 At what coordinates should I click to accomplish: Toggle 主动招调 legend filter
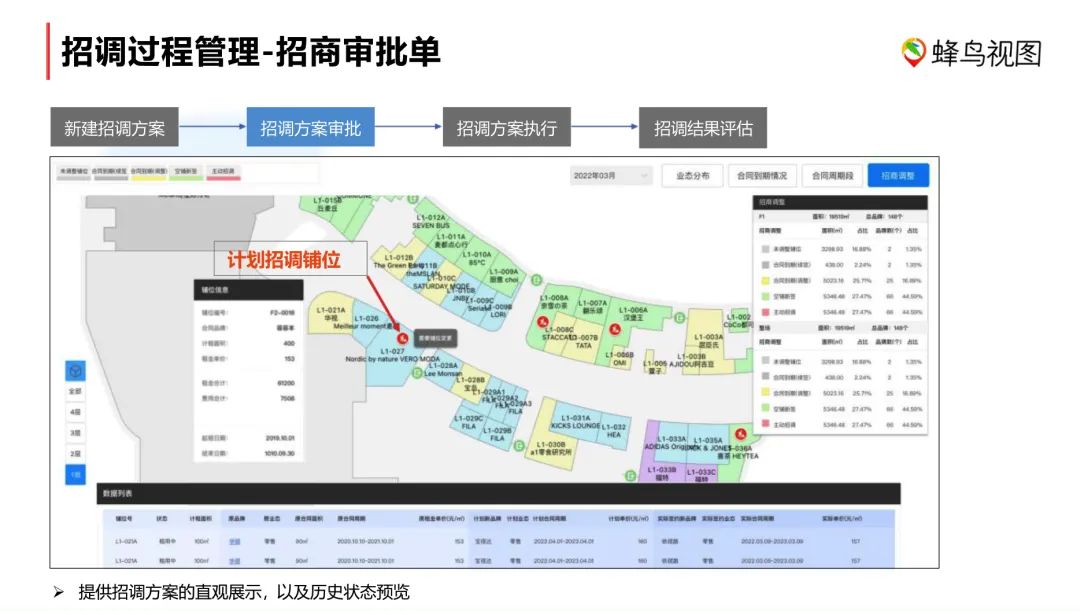(x=222, y=173)
